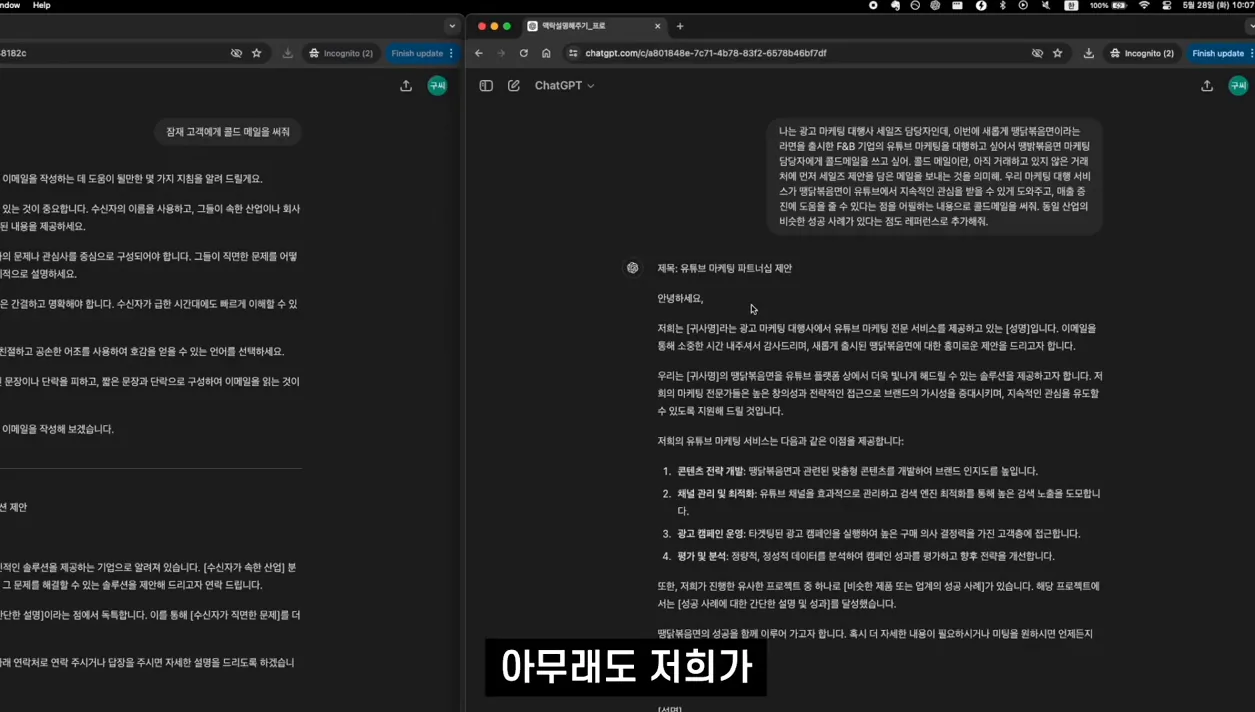Open the ChatGPT model selector dropdown

(565, 86)
